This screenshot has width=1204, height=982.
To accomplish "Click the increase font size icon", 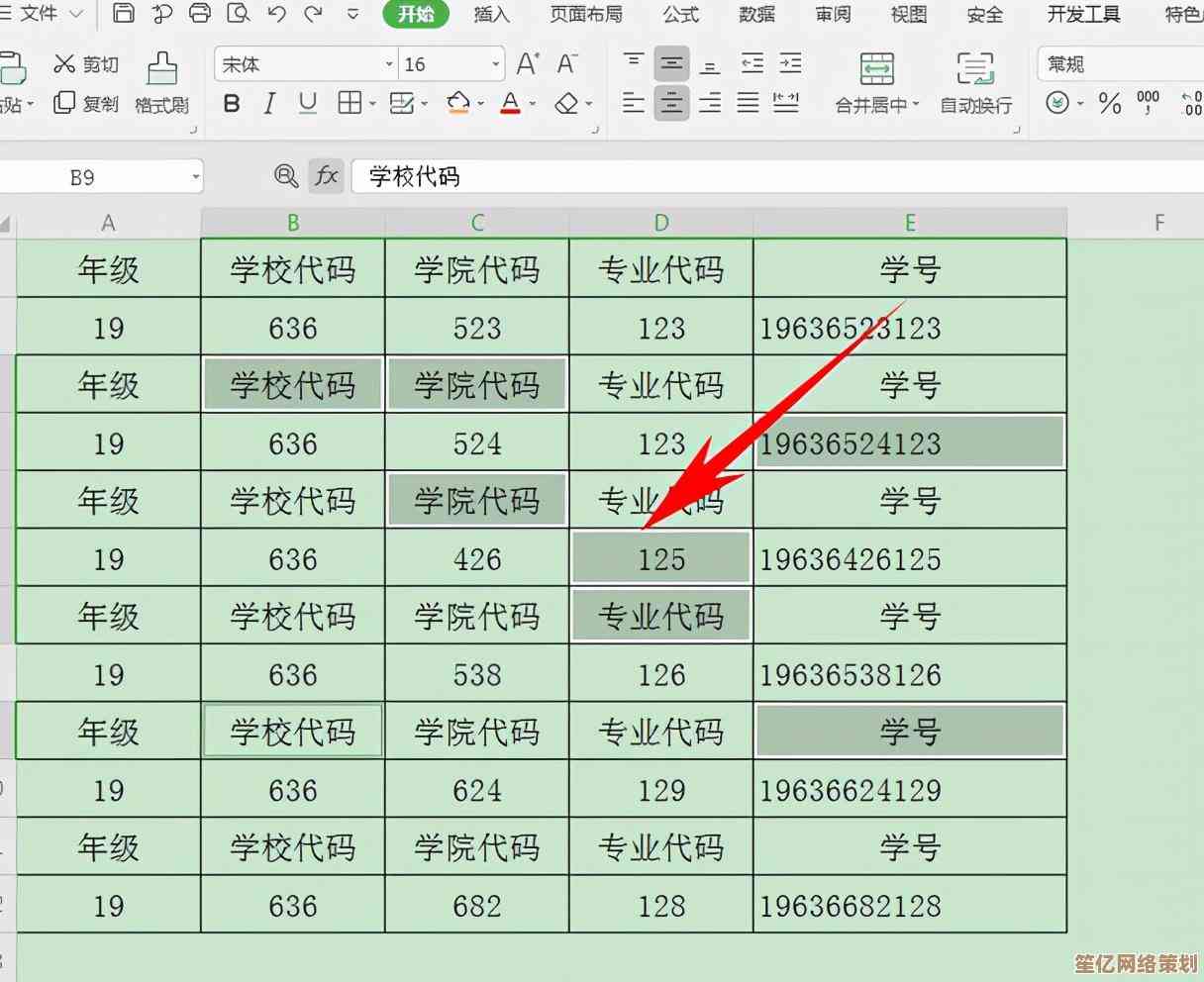I will click(x=528, y=64).
